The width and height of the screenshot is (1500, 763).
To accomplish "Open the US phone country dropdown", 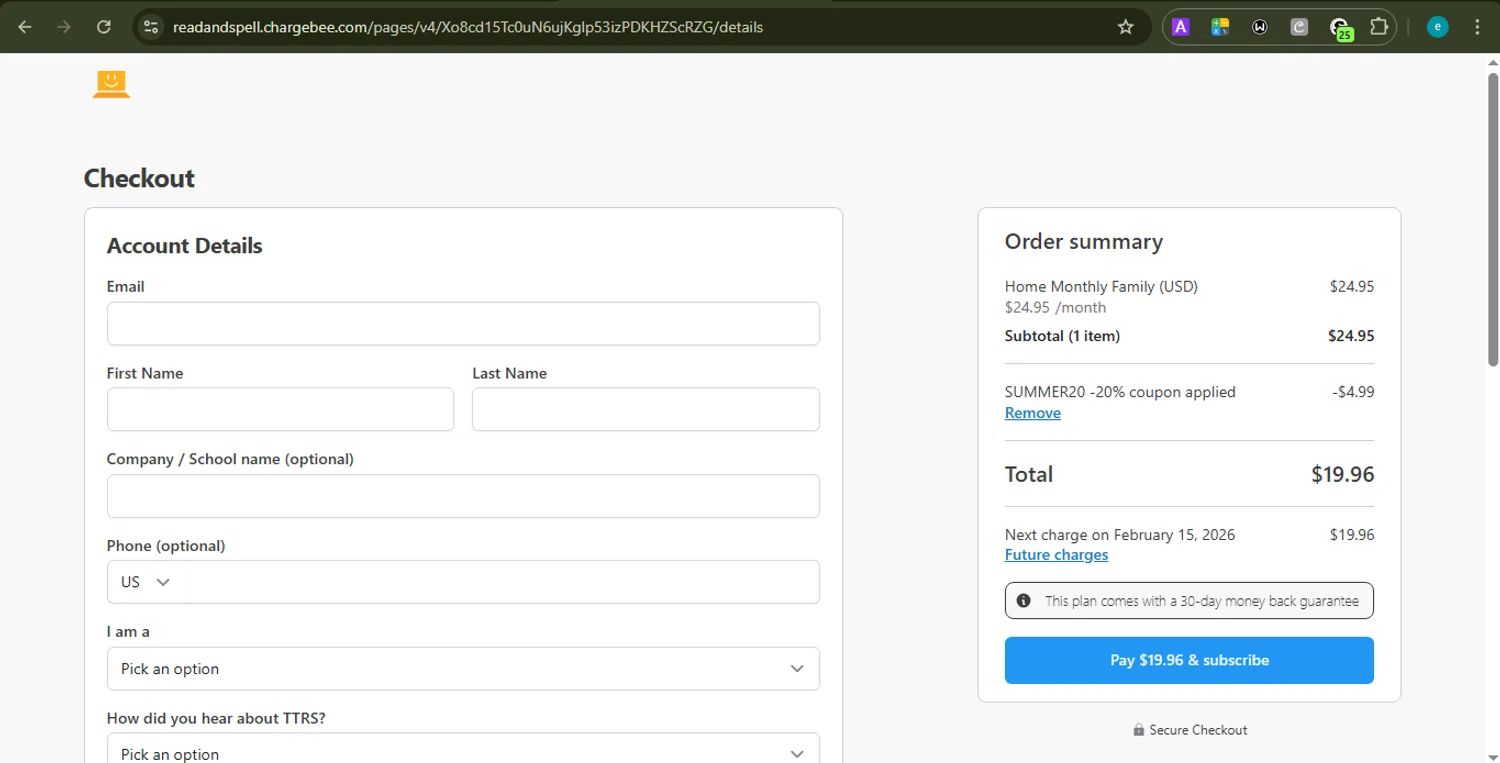I will pos(146,582).
